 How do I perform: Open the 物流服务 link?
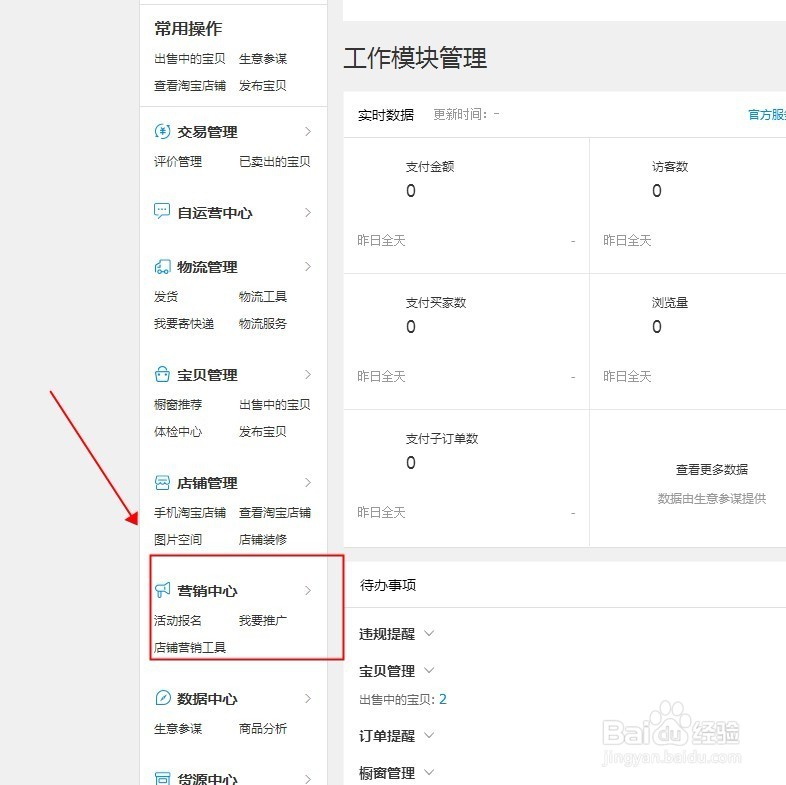[263, 323]
